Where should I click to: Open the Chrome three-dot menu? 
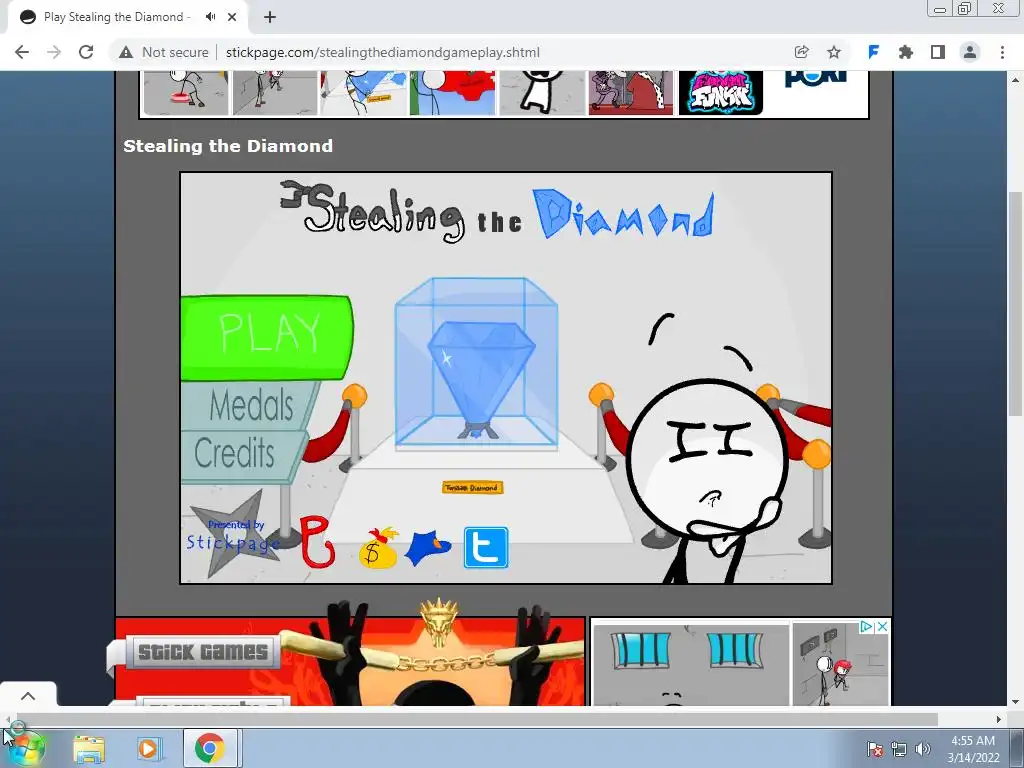(1002, 52)
